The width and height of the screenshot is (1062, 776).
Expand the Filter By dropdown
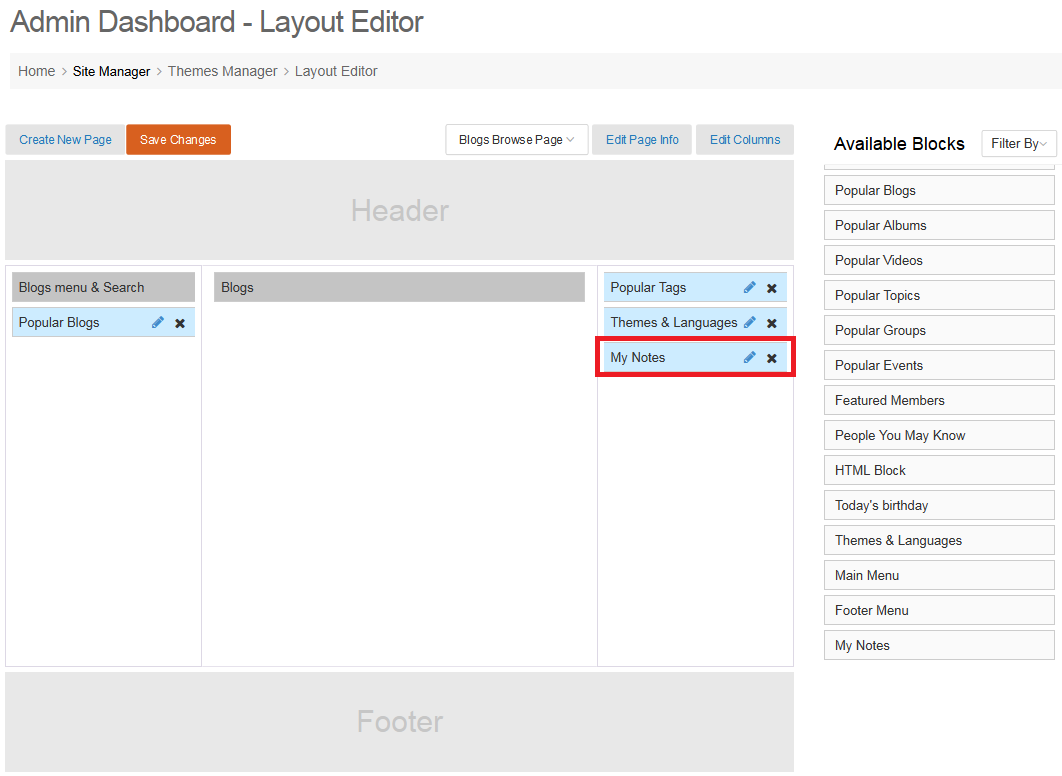point(1019,144)
